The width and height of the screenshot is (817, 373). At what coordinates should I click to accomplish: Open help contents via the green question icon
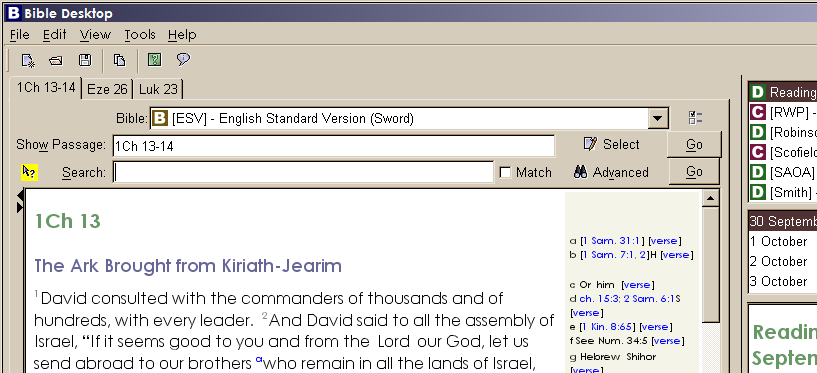154,60
